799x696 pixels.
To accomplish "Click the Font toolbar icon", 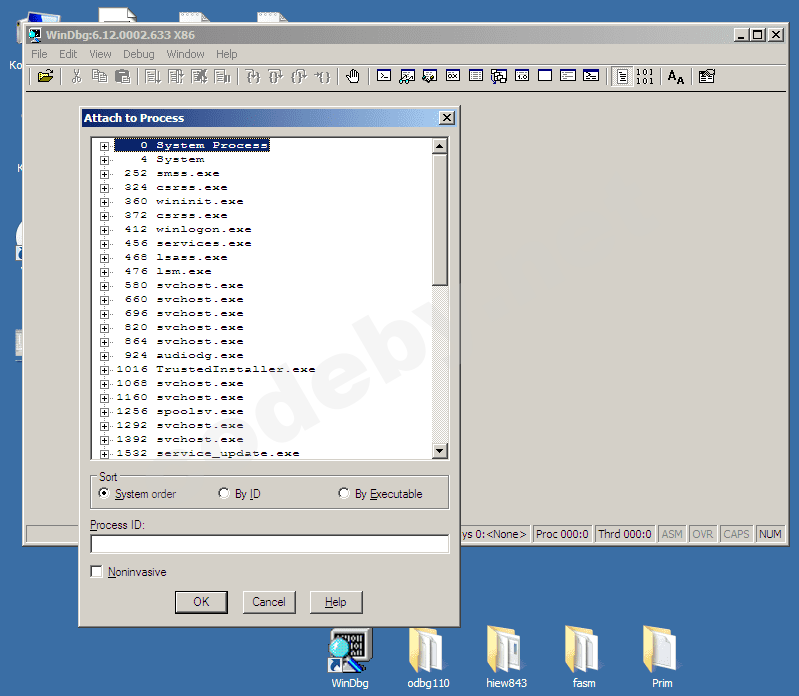I will [x=676, y=76].
